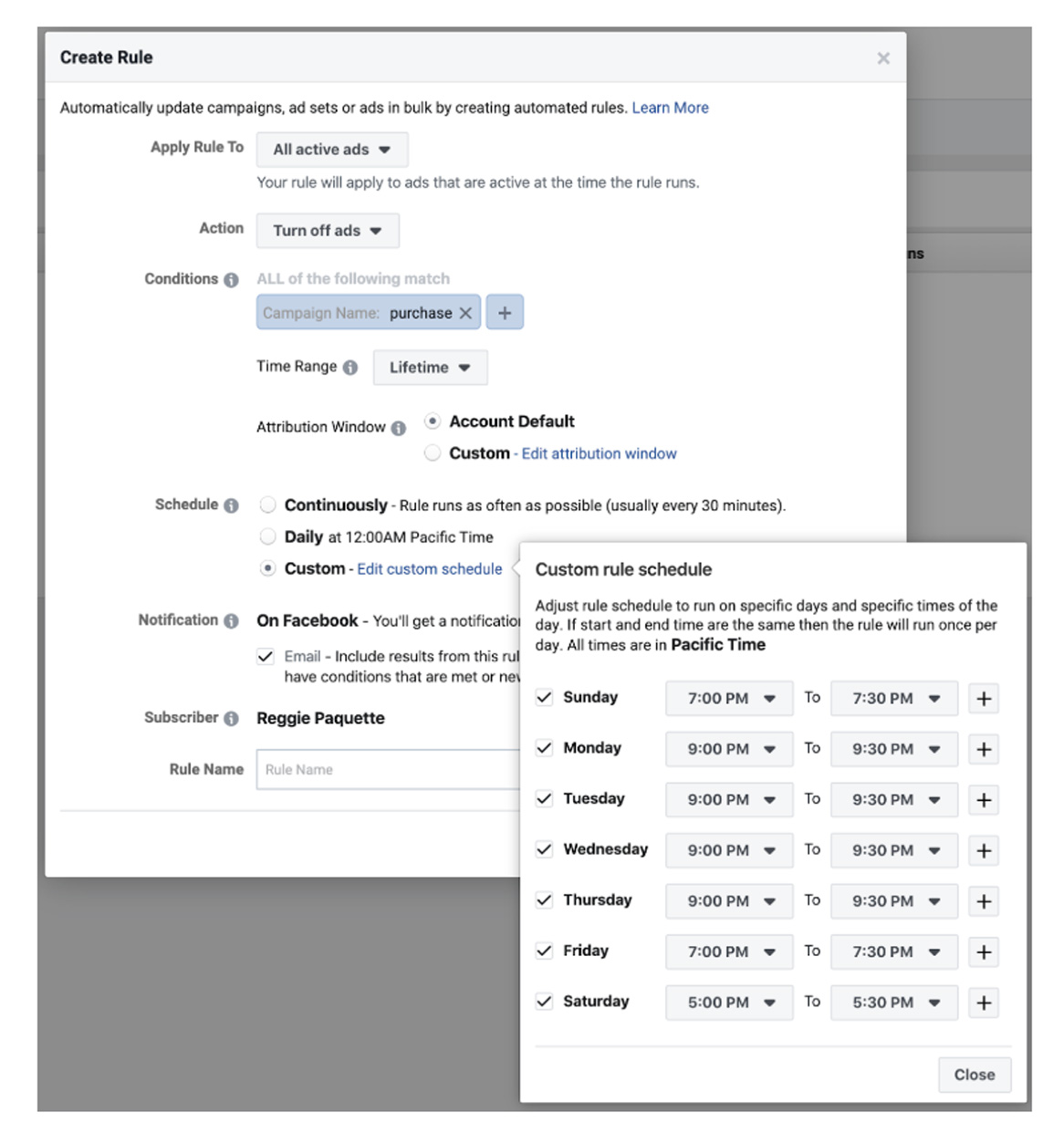The height and width of the screenshot is (1133, 1064).
Task: Open Saturday's 5:00 PM start time dropdown
Action: [x=727, y=1002]
